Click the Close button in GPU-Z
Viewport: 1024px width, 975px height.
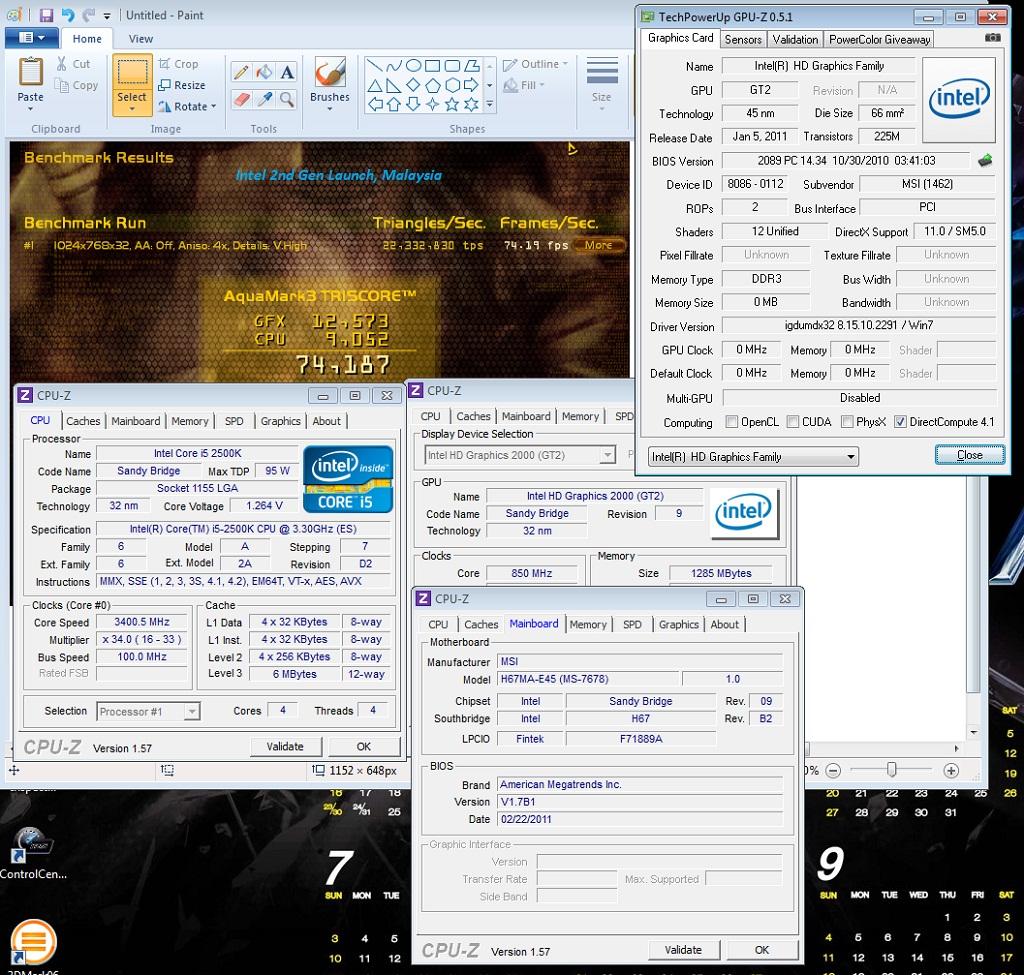click(970, 455)
